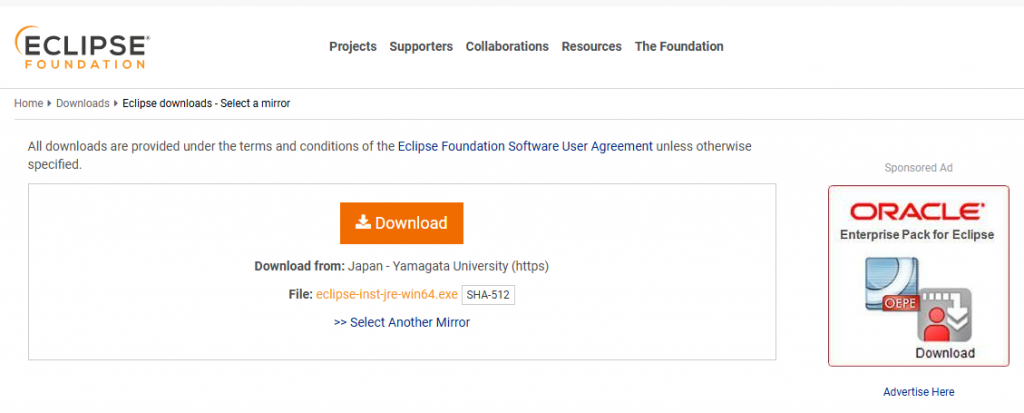Open the Collaborations menu
This screenshot has height=413, width=1024.
point(507,46)
